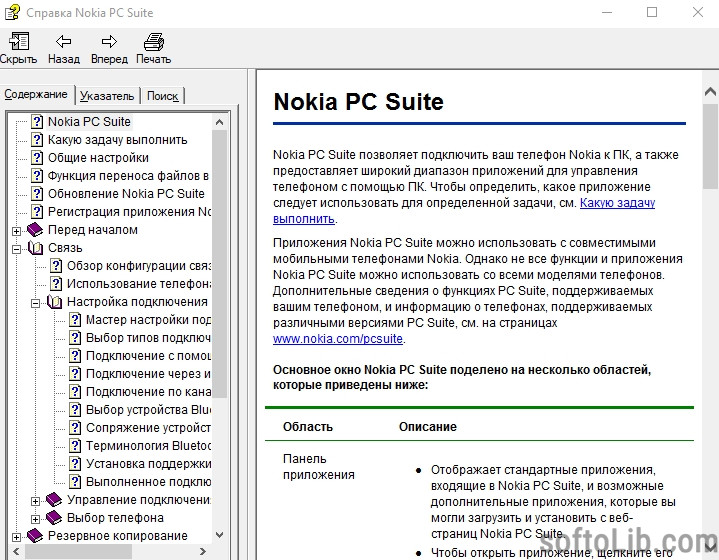719x560 pixels.
Task: Select Установка поддержки topic in tree
Action: click(149, 464)
